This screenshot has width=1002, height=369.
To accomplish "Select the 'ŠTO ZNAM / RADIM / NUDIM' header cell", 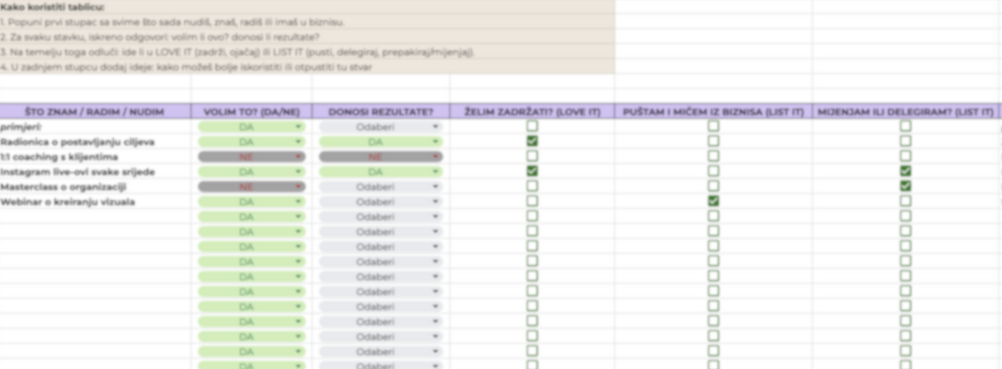I will [95, 111].
